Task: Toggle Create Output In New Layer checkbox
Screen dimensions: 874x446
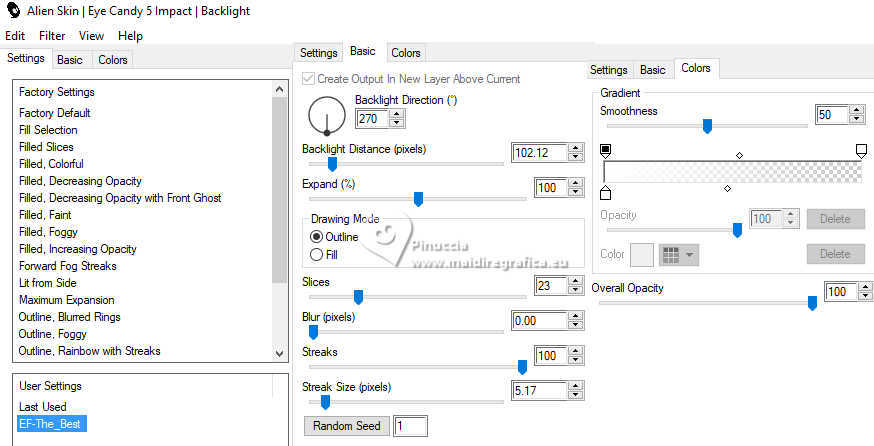Action: pyautogui.click(x=310, y=79)
